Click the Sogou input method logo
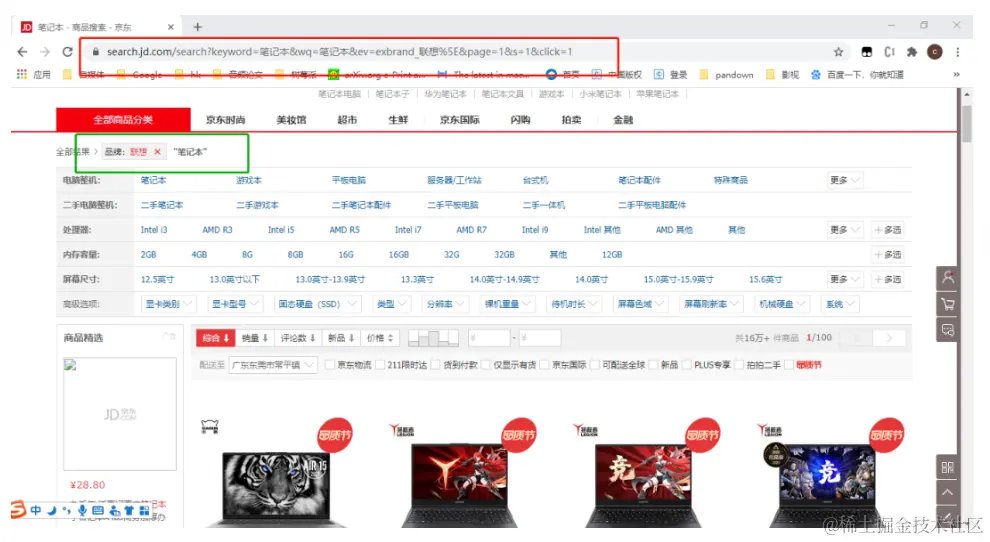 [19, 509]
